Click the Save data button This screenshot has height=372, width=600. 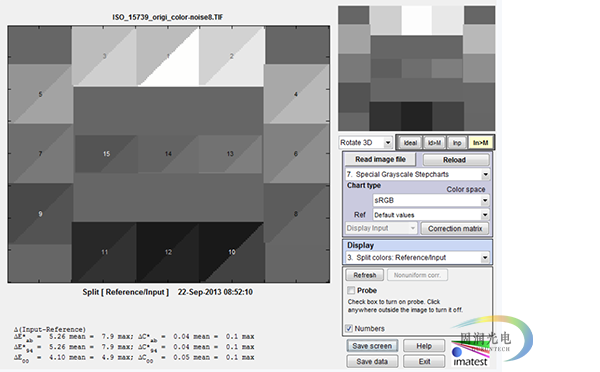coord(372,362)
